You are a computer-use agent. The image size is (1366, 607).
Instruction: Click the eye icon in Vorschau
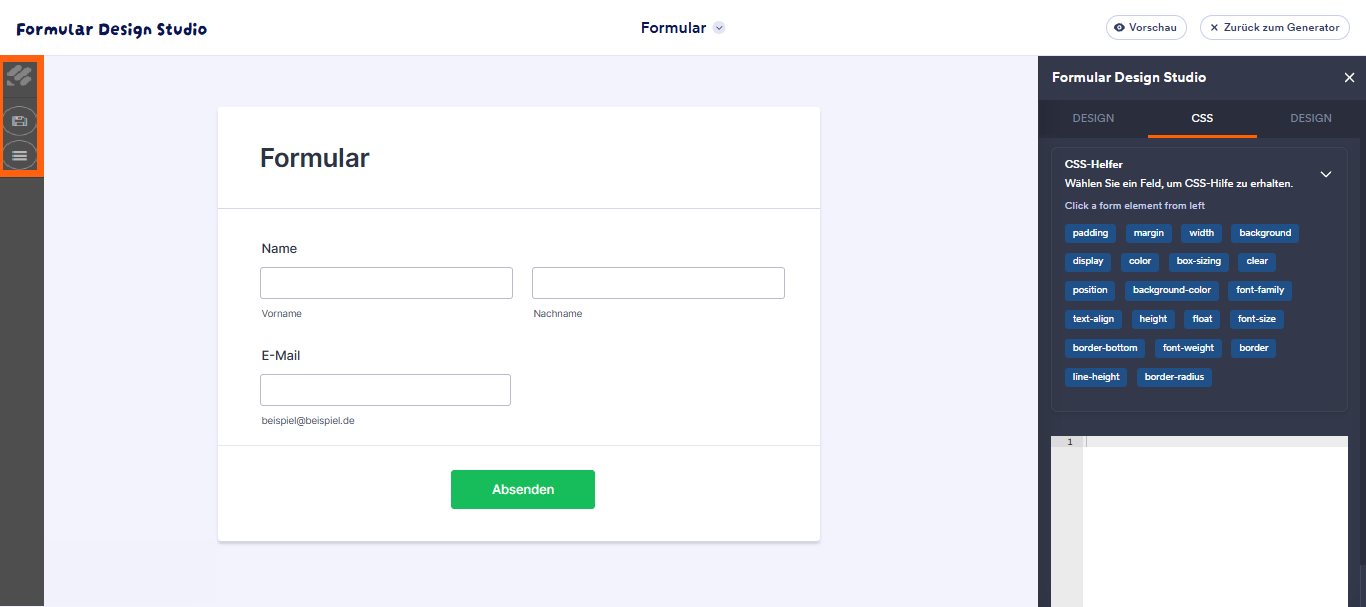pos(1119,28)
